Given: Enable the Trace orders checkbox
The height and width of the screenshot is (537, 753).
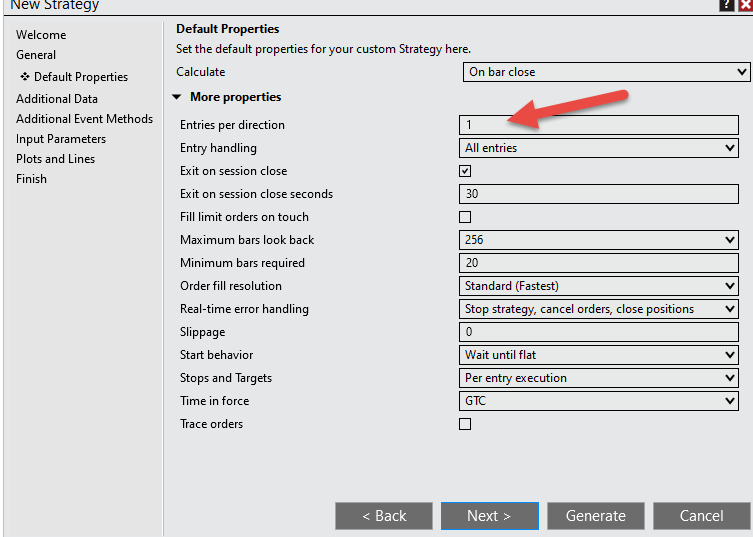Looking at the screenshot, I should click(x=465, y=424).
